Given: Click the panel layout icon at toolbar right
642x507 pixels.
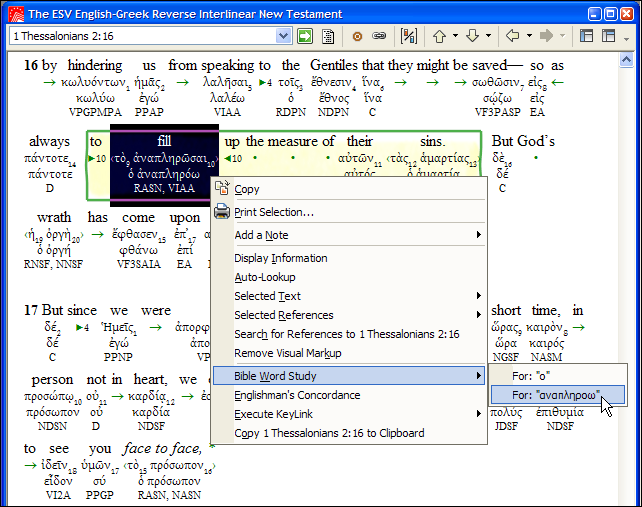Looking at the screenshot, I should pos(586,36).
